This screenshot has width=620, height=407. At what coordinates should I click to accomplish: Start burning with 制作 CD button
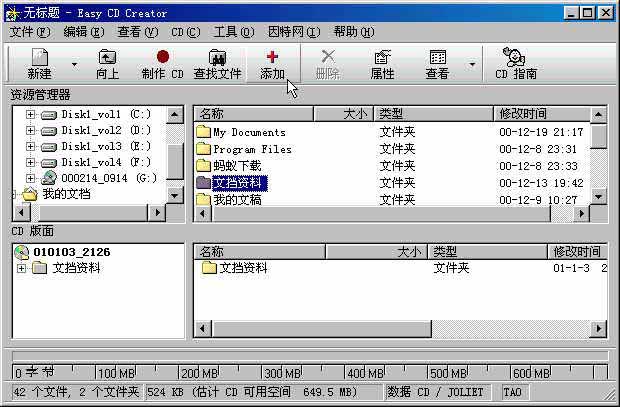[x=163, y=64]
